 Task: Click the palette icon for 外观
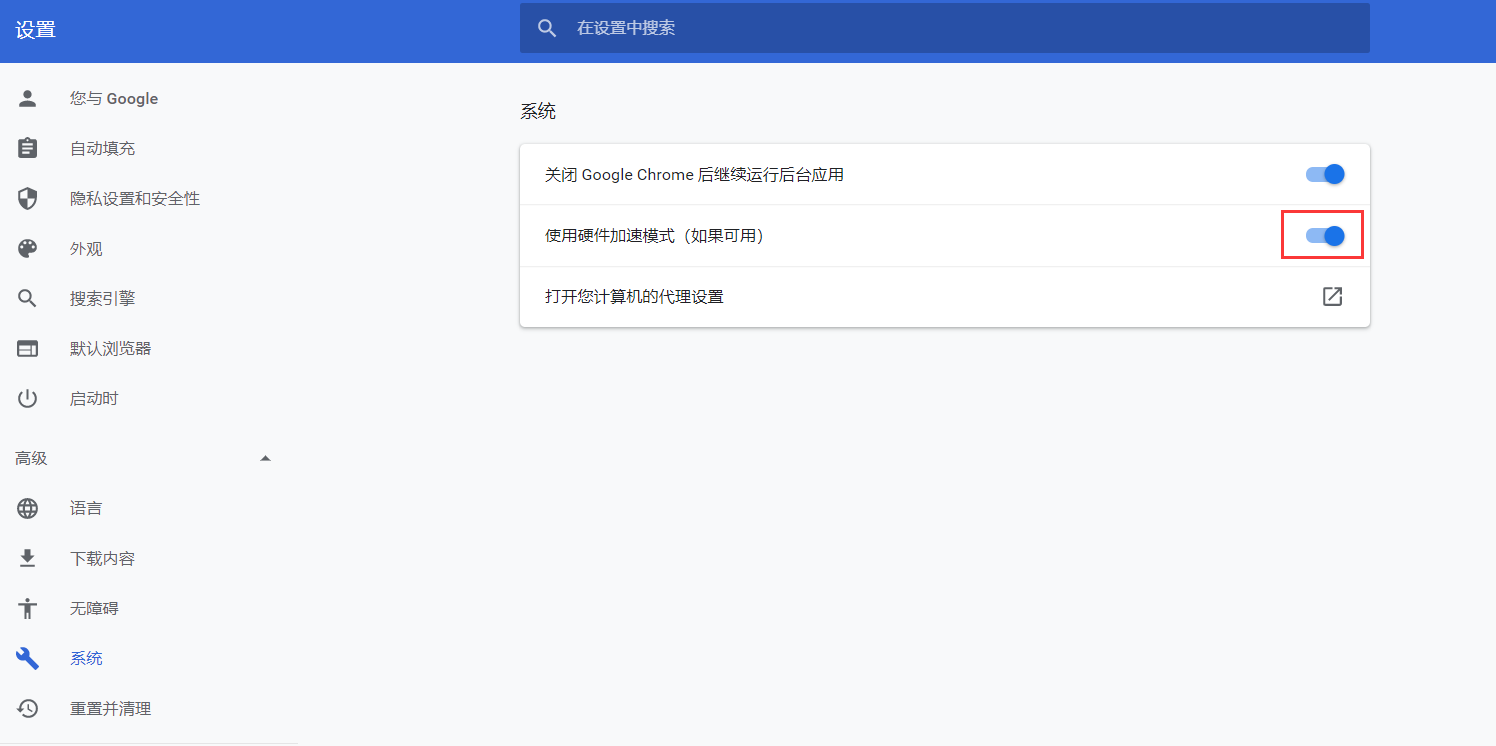tap(28, 248)
